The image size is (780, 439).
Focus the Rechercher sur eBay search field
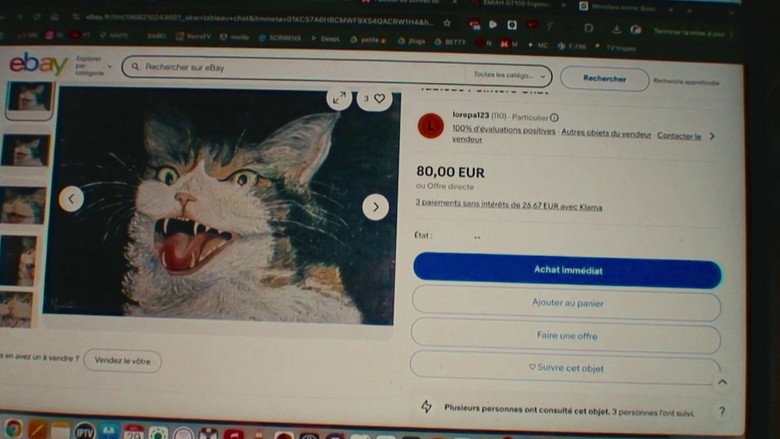293,69
